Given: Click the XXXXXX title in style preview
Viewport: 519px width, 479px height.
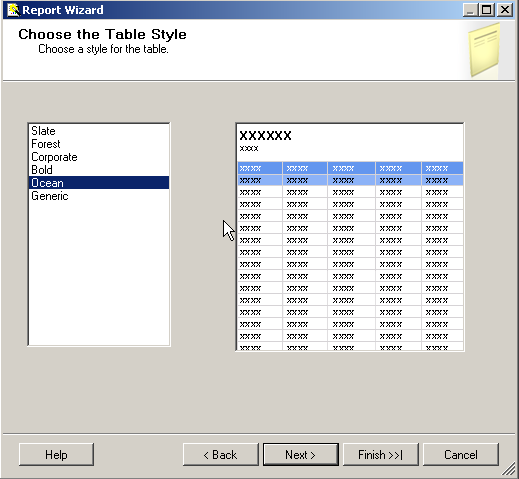Looking at the screenshot, I should [x=265, y=136].
